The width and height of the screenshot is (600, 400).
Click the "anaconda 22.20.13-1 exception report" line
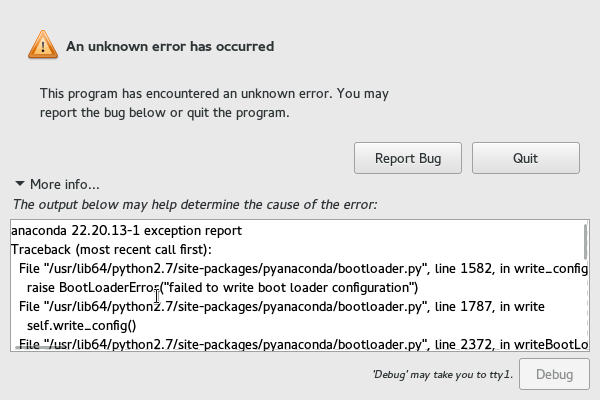[126, 231]
